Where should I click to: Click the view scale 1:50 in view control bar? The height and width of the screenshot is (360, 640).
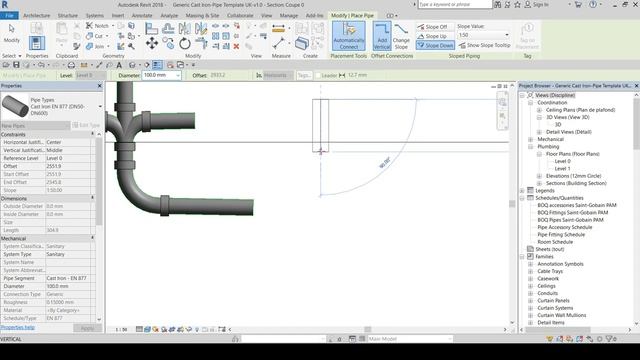[121, 329]
